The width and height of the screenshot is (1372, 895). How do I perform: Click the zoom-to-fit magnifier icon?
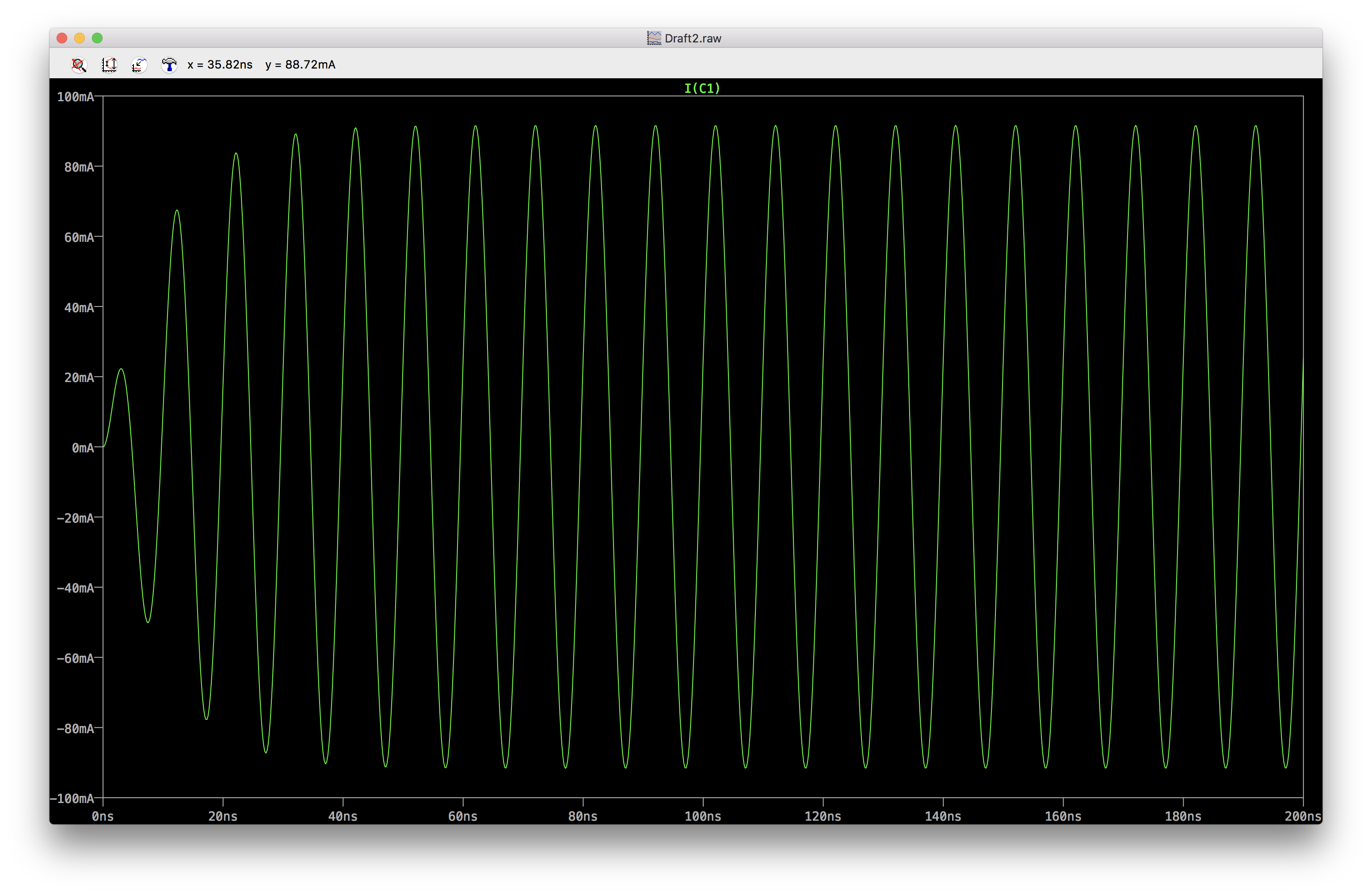pyautogui.click(x=79, y=65)
